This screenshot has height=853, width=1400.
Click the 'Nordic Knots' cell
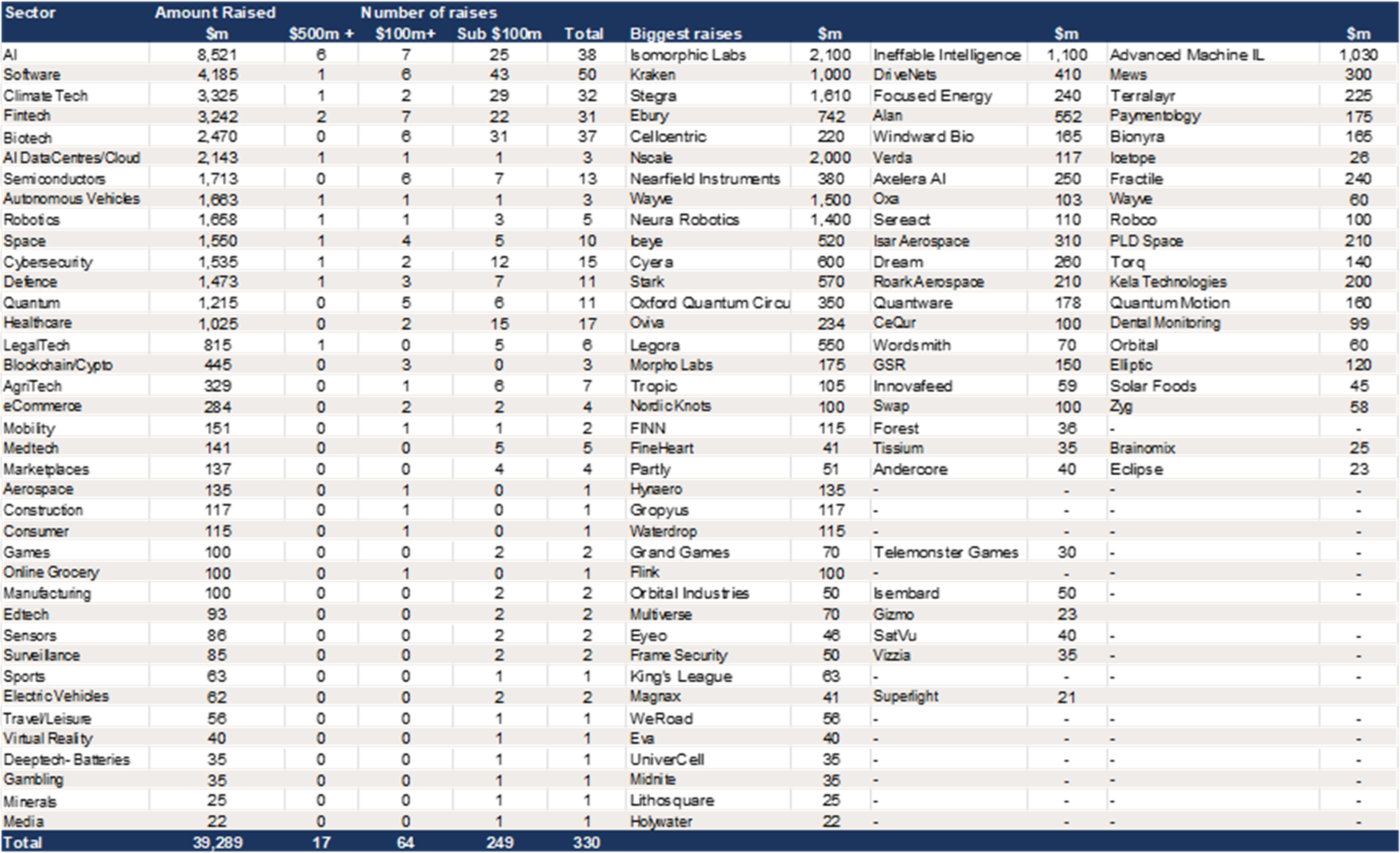coord(671,405)
